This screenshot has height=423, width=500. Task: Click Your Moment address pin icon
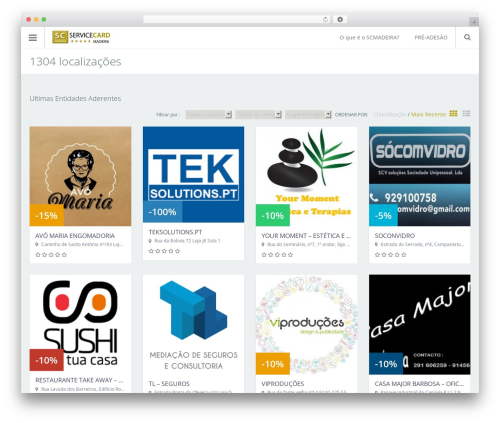263,244
